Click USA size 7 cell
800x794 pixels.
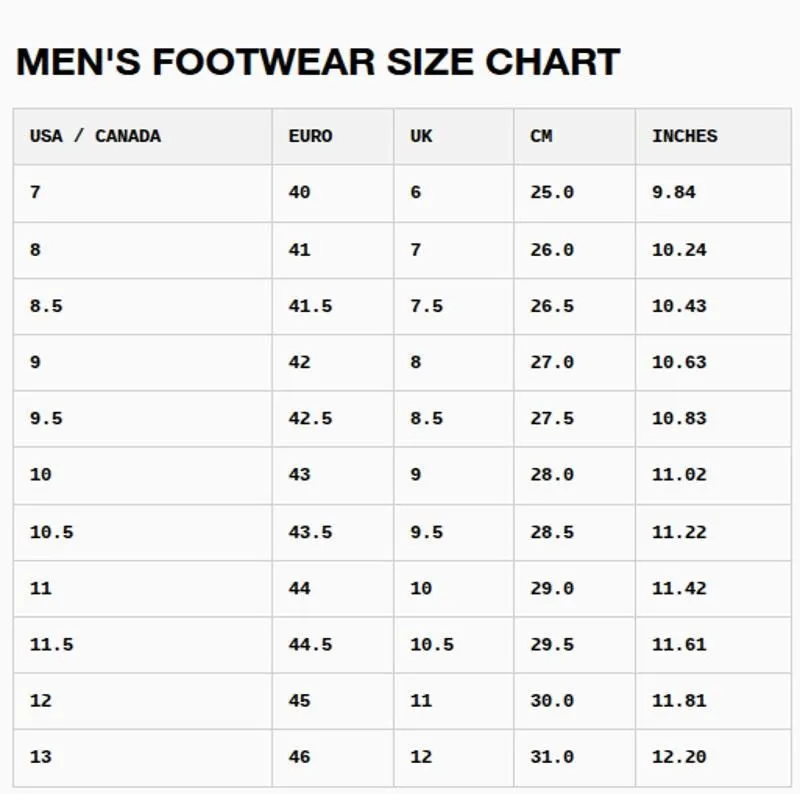(x=143, y=193)
